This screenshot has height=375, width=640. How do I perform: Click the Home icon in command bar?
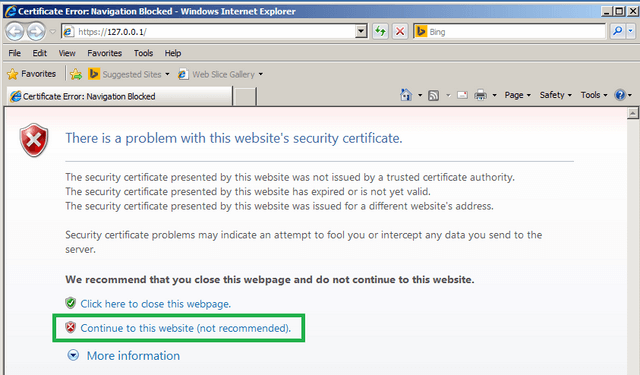pos(406,95)
